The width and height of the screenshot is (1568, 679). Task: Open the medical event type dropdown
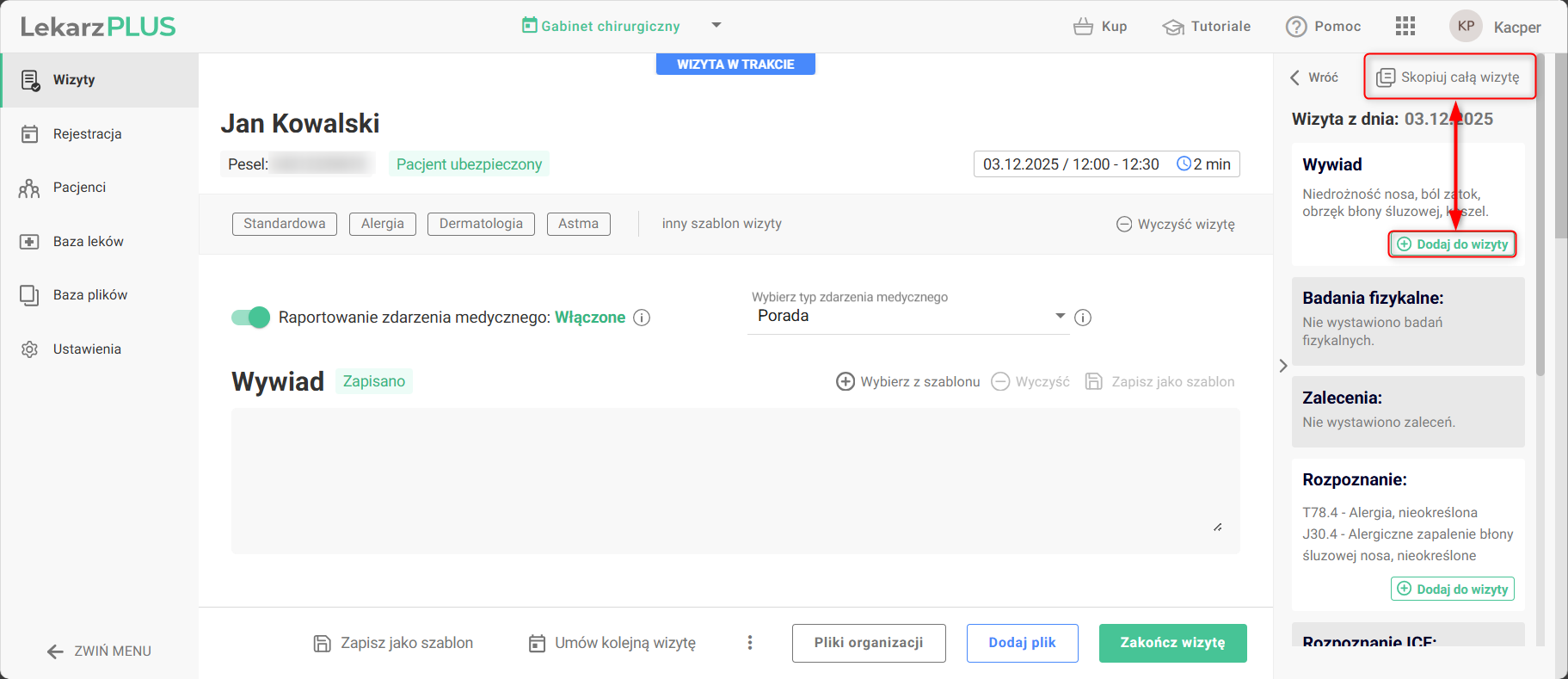pyautogui.click(x=907, y=317)
